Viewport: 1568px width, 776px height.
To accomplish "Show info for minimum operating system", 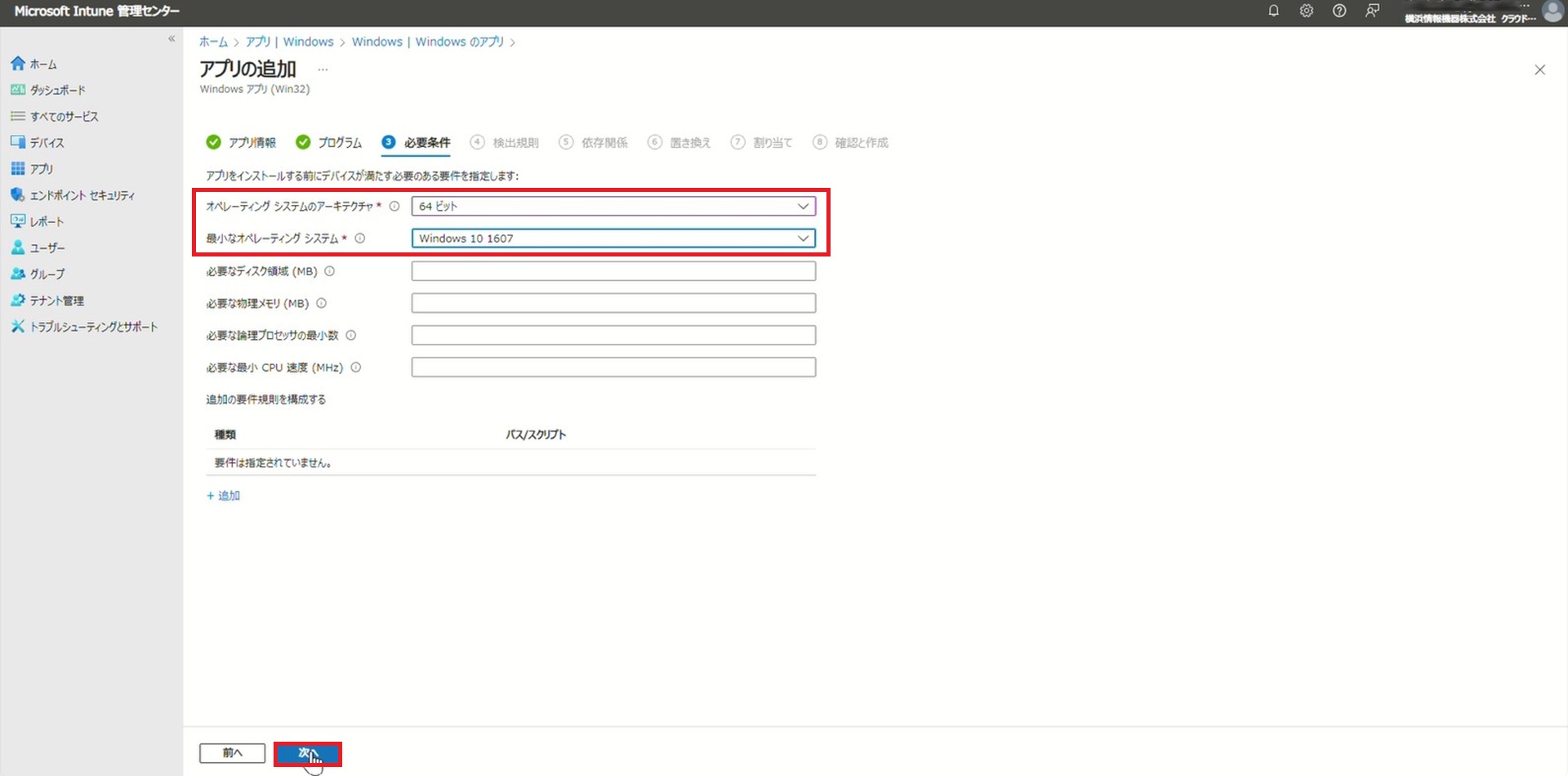I will [359, 239].
